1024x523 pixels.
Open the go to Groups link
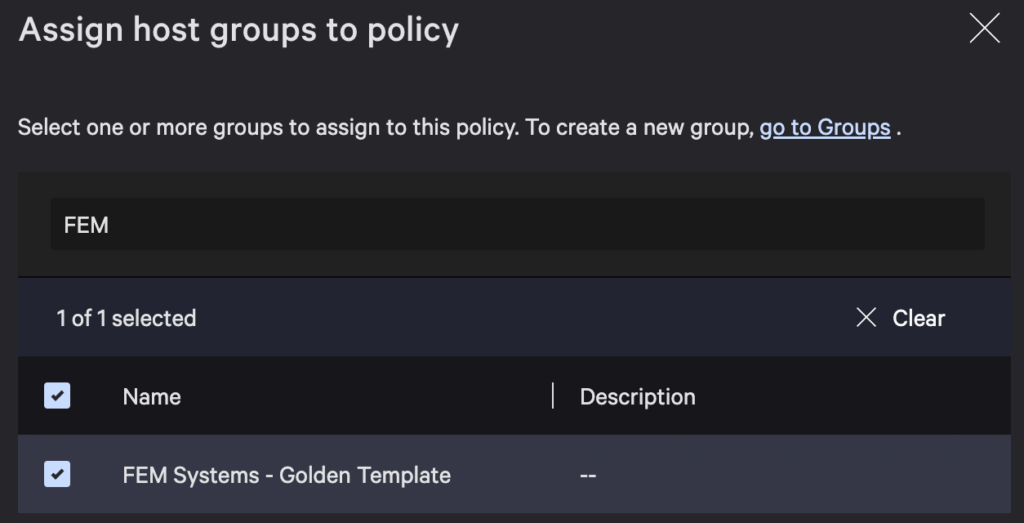point(824,128)
